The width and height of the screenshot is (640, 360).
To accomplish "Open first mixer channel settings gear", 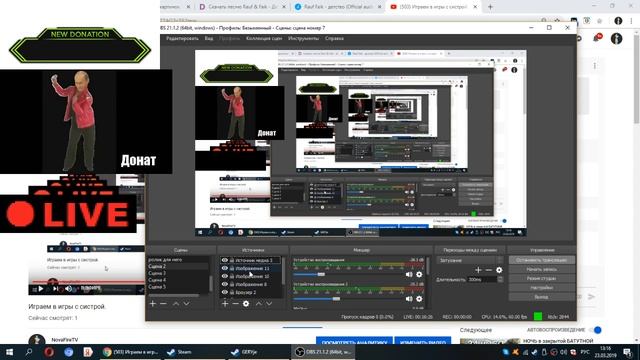I will click(419, 274).
